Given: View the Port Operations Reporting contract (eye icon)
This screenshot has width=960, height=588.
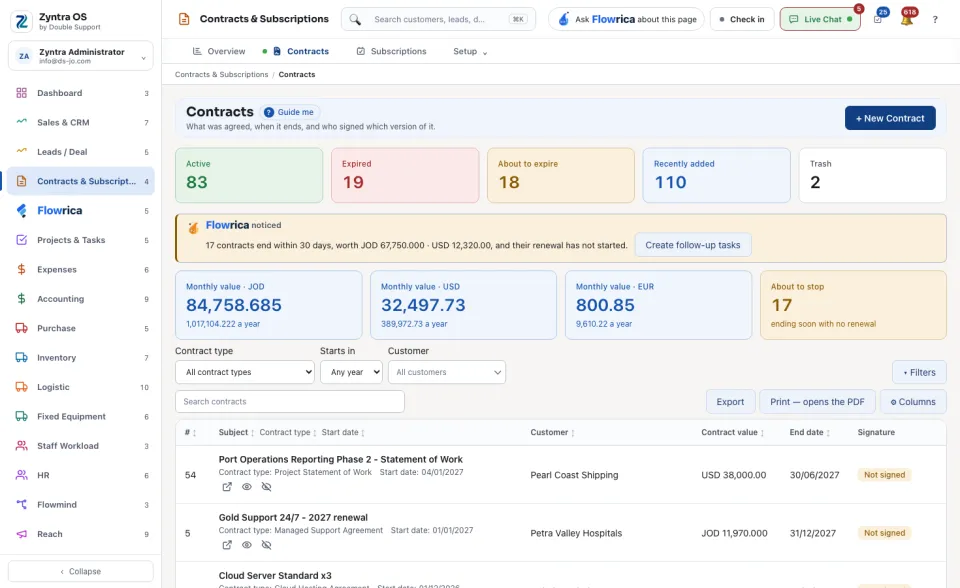Looking at the screenshot, I should point(247,487).
